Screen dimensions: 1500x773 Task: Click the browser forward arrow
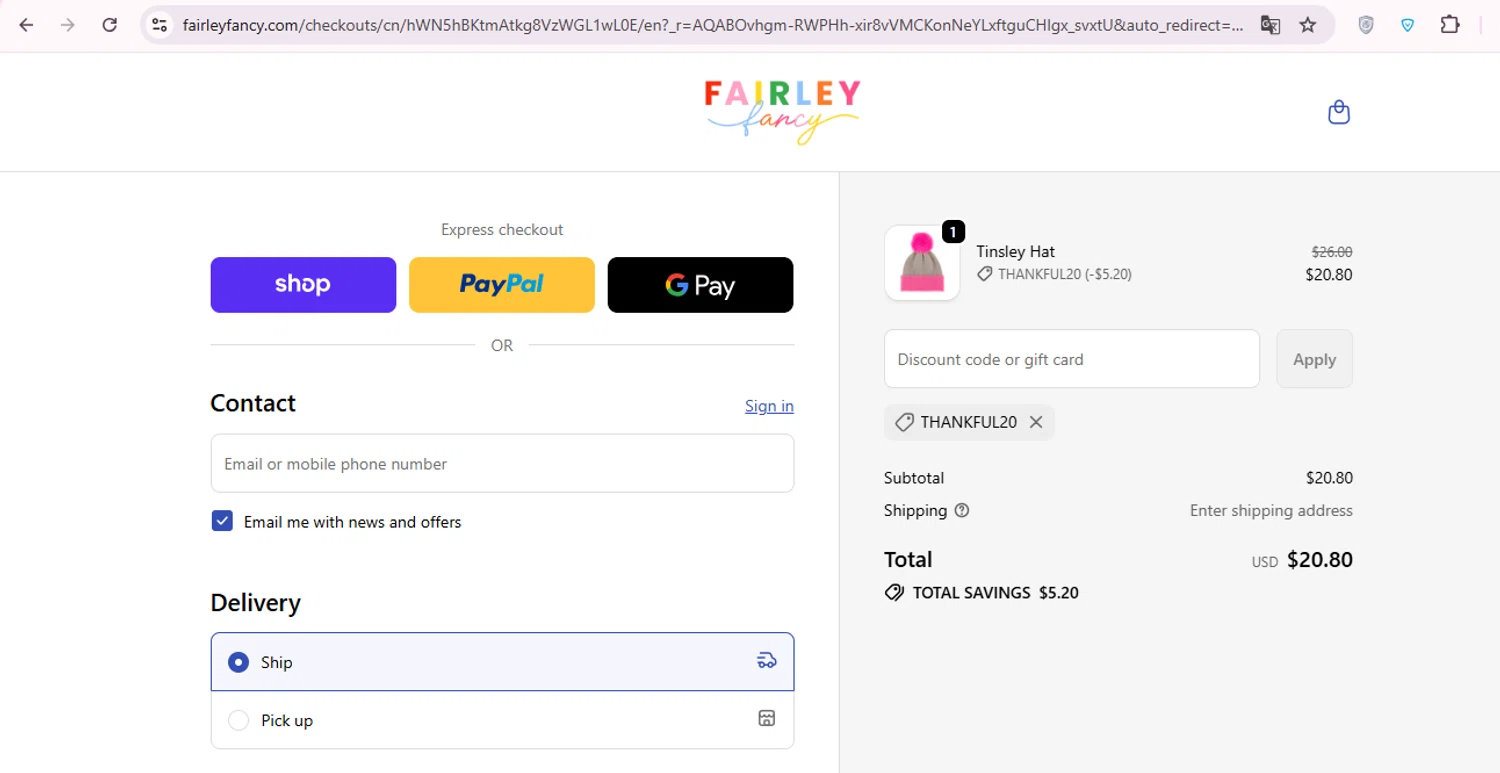68,25
